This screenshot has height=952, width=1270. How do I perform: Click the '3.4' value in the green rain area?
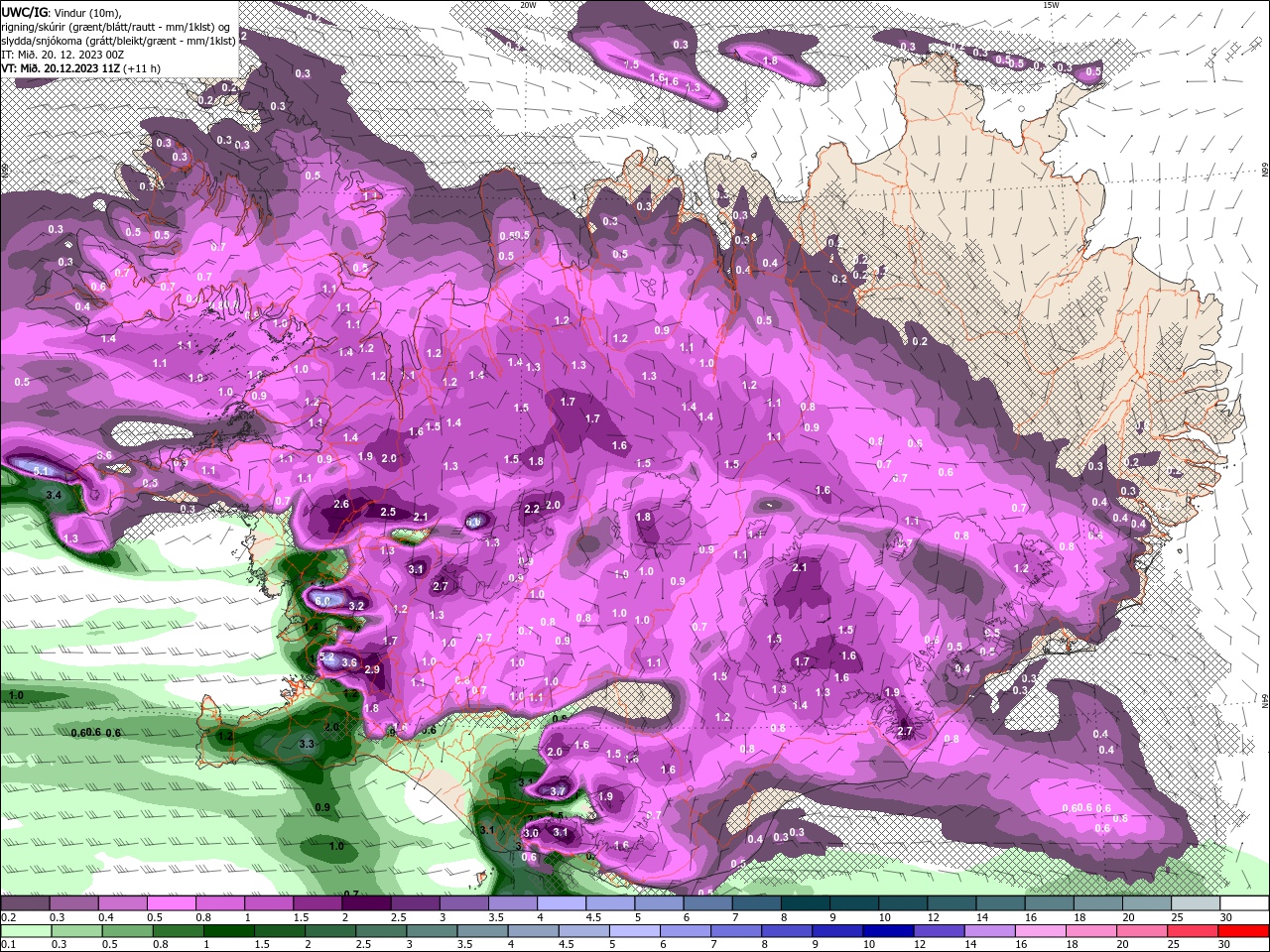tap(54, 494)
